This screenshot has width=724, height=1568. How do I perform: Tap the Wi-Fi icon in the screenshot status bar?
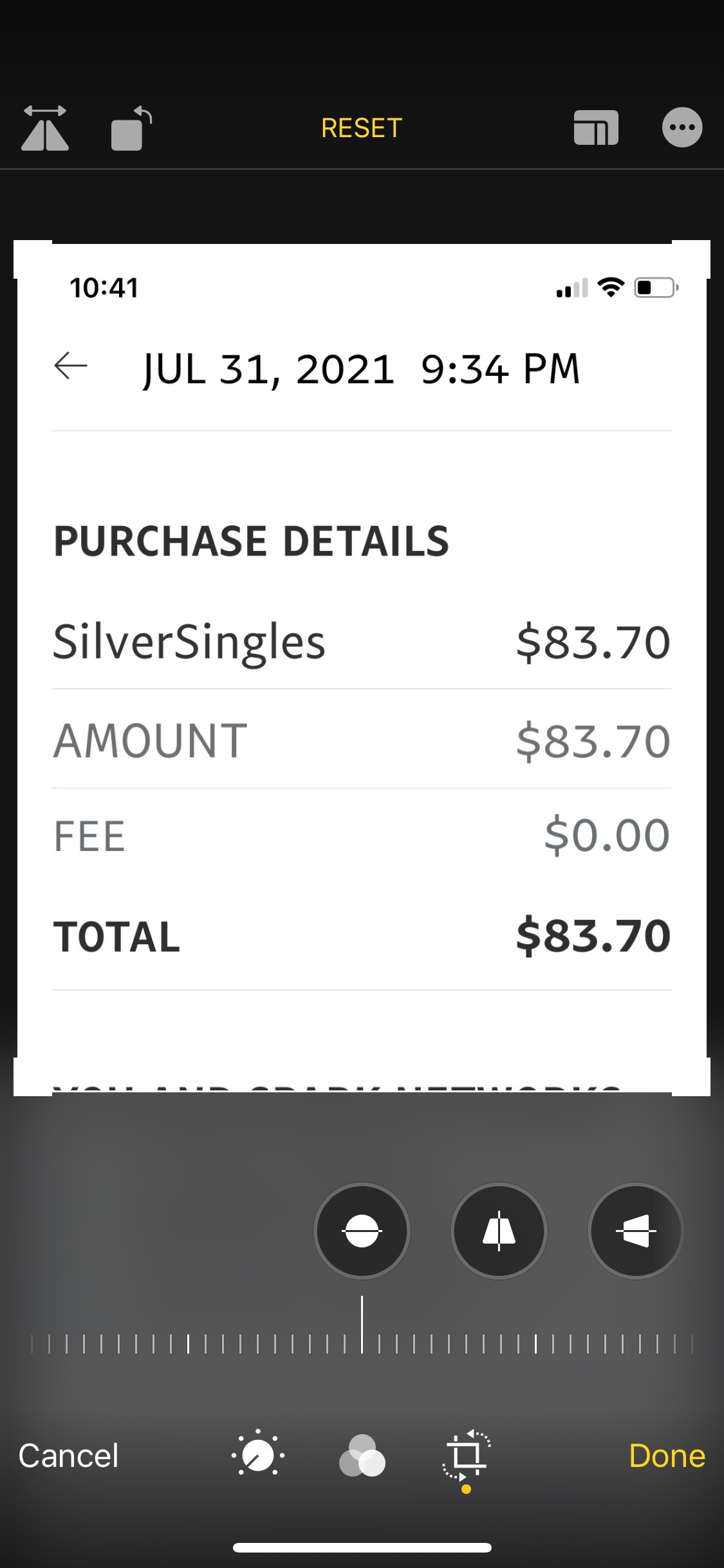[x=609, y=288]
